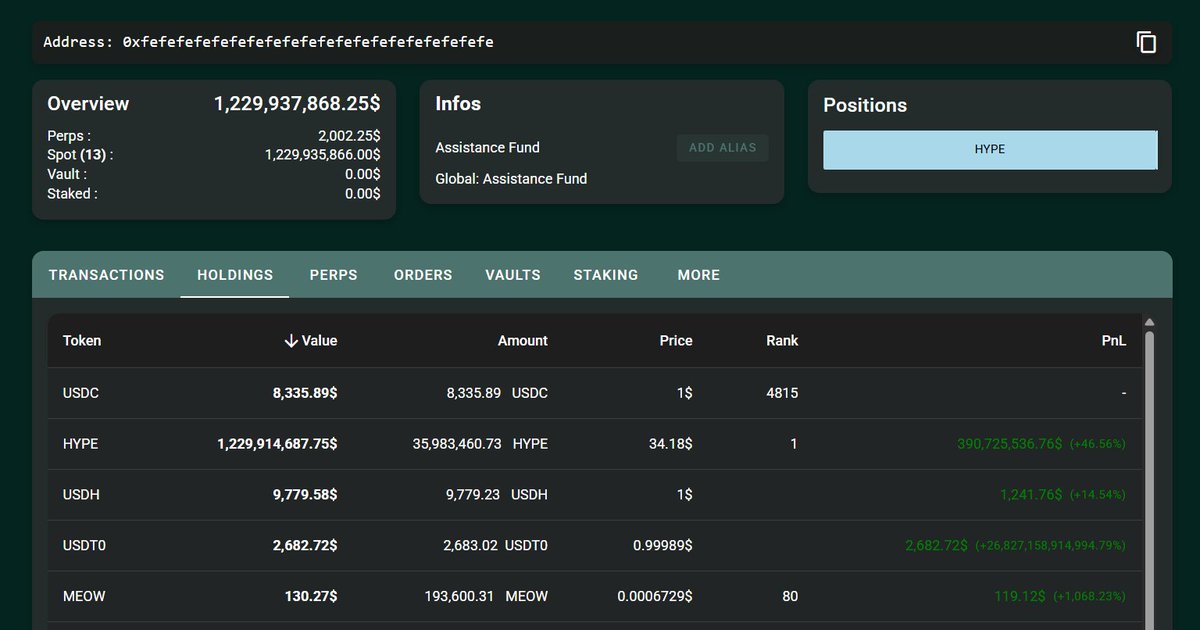Click the MEOW token row name
The image size is (1200, 630).
(84, 596)
